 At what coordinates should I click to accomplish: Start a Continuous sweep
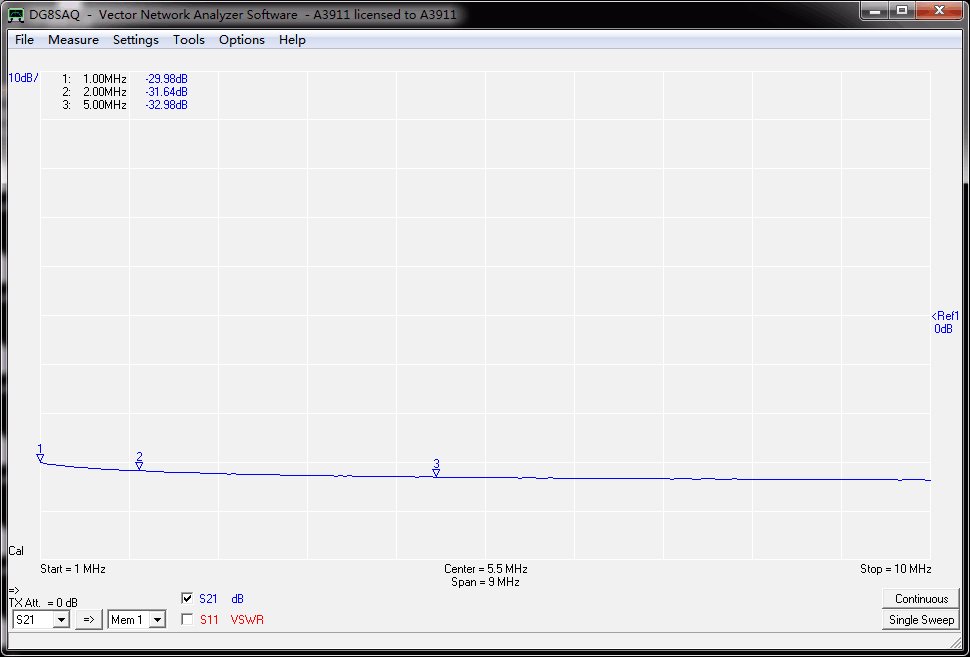pos(921,599)
